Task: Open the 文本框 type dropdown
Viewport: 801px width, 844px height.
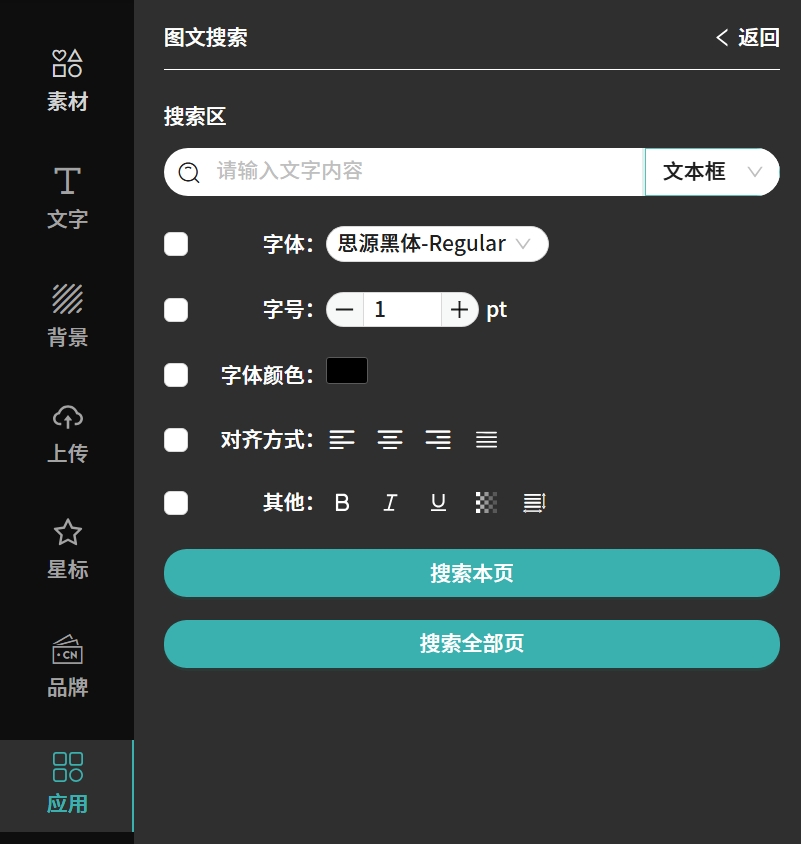Action: click(x=712, y=172)
